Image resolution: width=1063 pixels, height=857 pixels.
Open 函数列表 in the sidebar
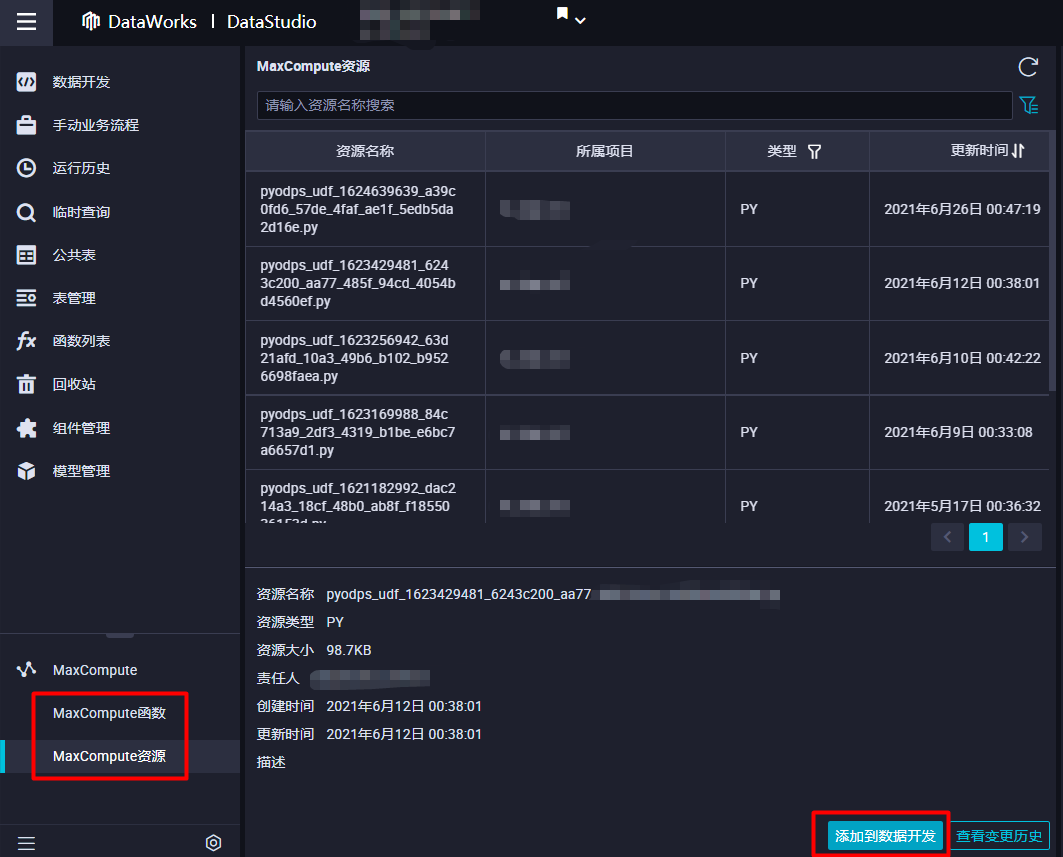(x=81, y=341)
